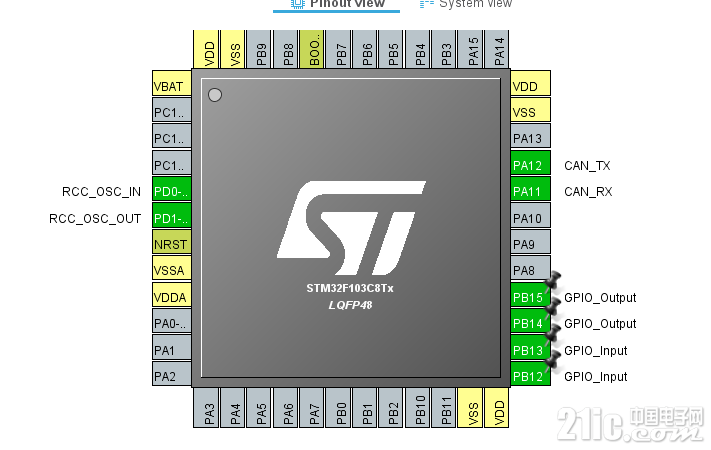Viewport: 711px width, 450px height.
Task: Click the green PA11 CAN_RX pin
Action: coord(531,189)
